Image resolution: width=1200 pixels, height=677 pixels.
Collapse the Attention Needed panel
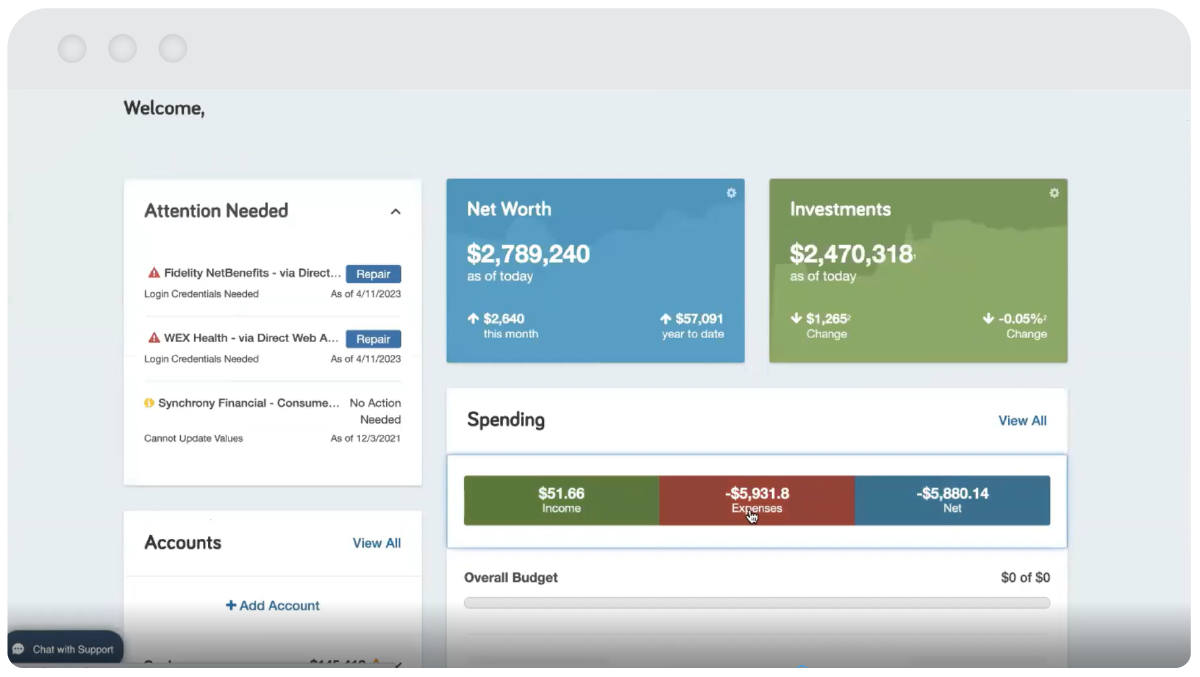[x=395, y=211]
